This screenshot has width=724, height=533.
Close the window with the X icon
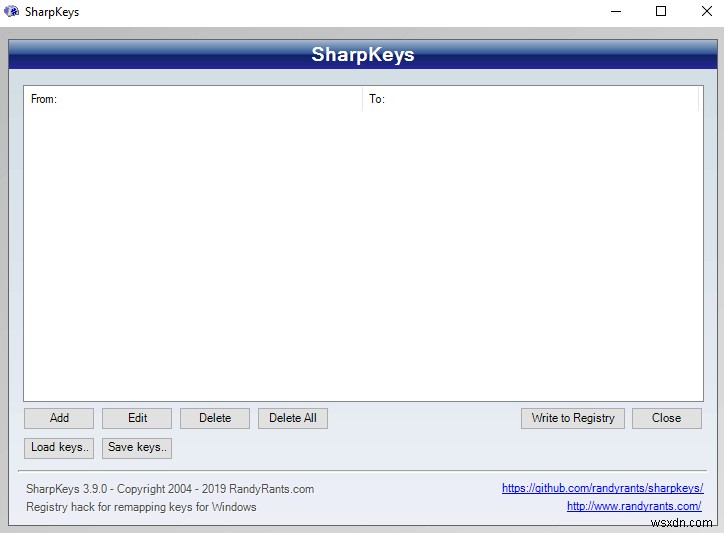pyautogui.click(x=706, y=11)
